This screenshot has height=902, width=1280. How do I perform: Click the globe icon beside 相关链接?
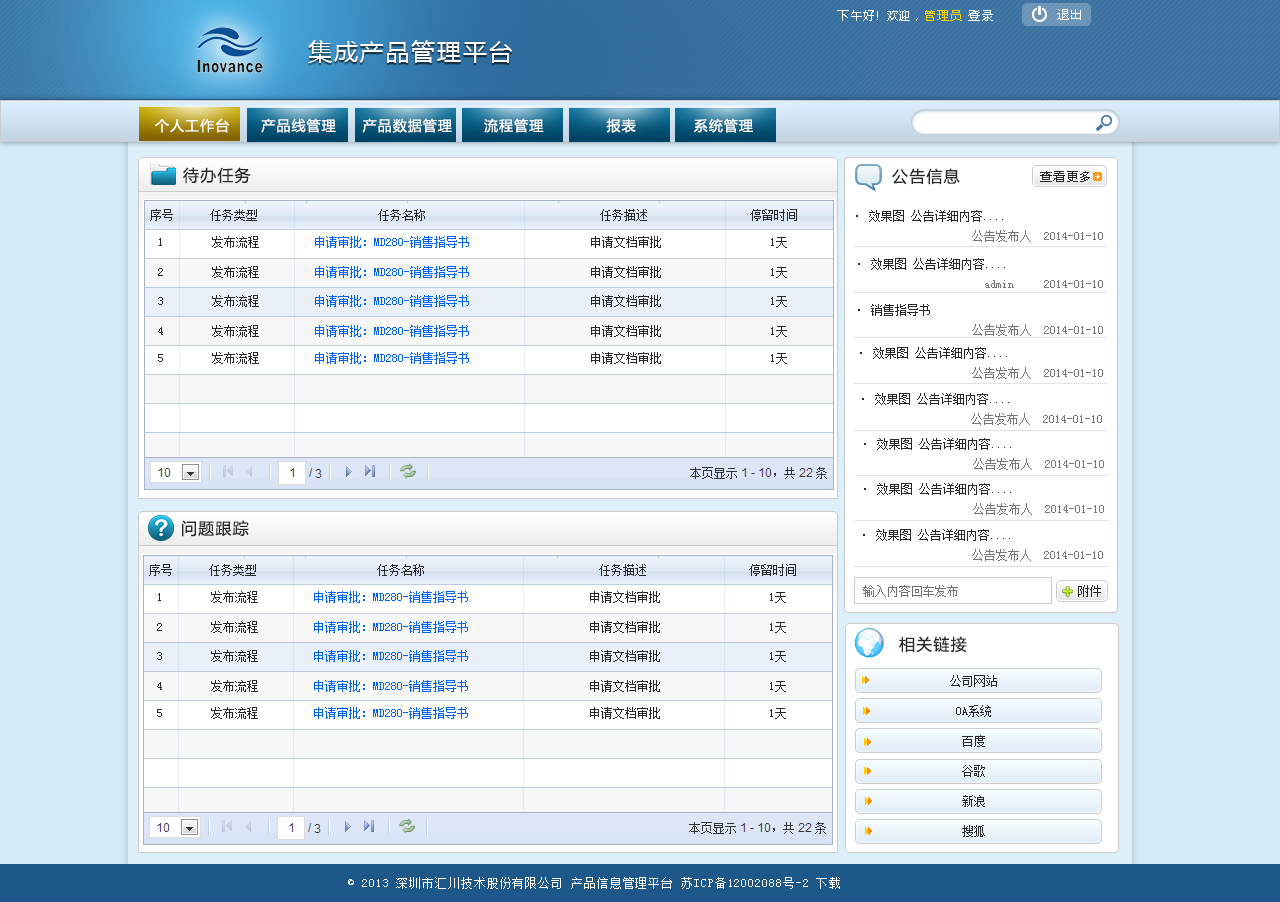tap(870, 643)
